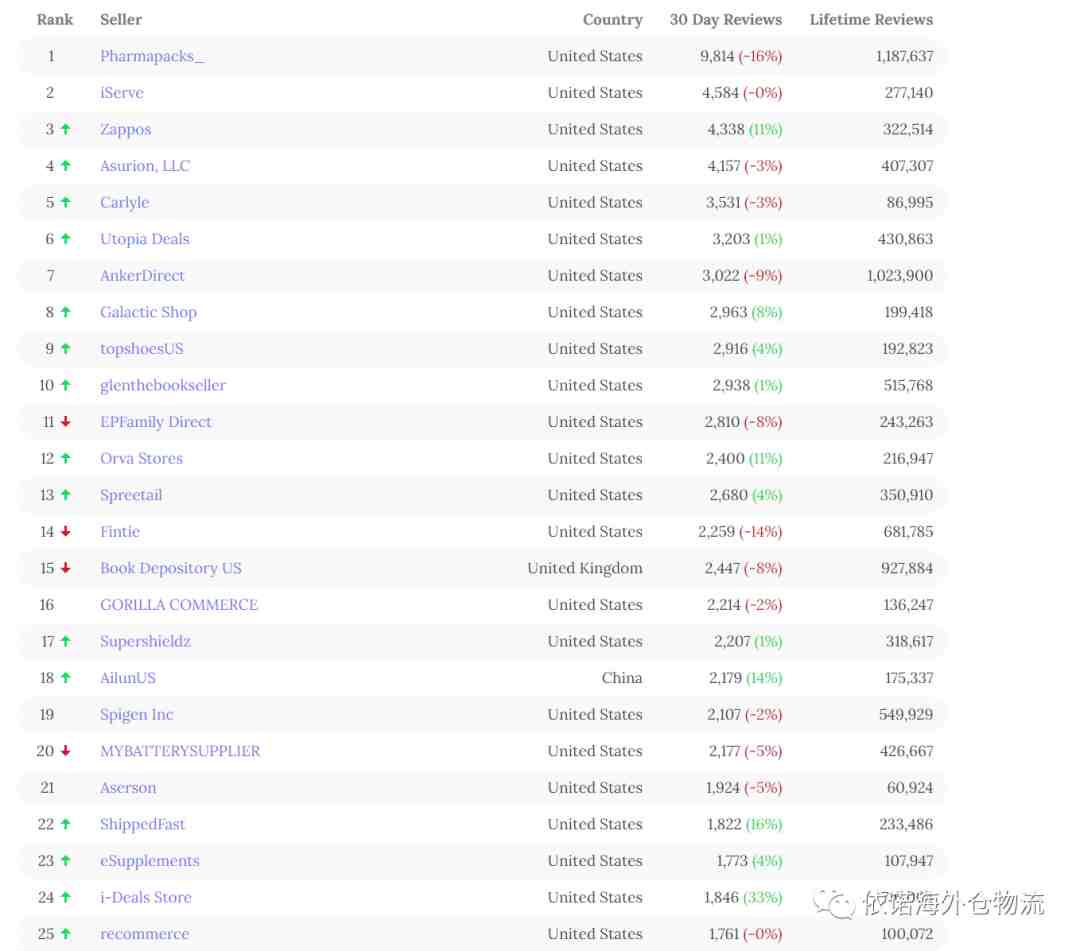
Task: Click the up arrow in the Orva Stores row
Action: pos(65,458)
